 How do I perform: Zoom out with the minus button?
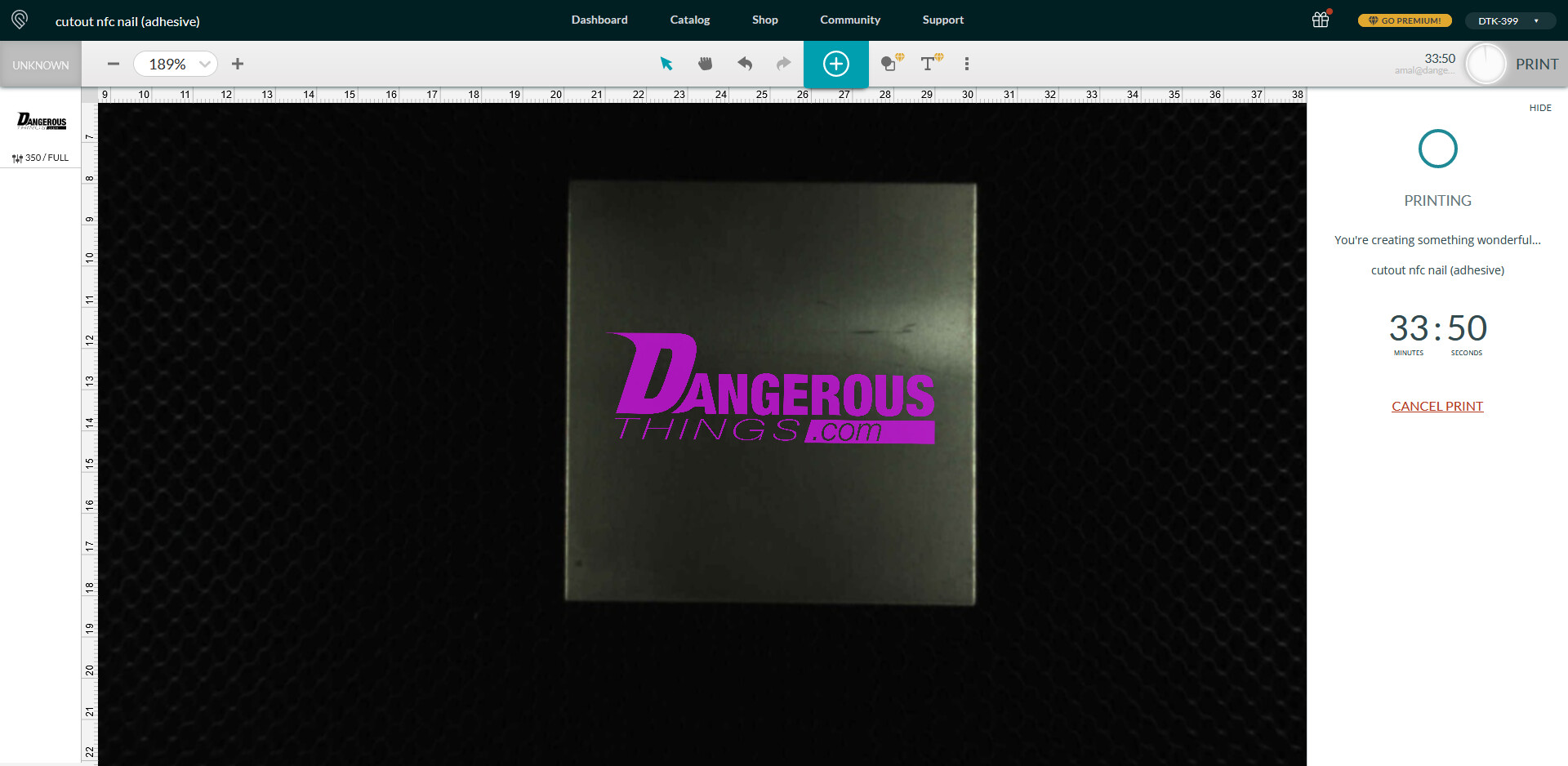click(114, 64)
